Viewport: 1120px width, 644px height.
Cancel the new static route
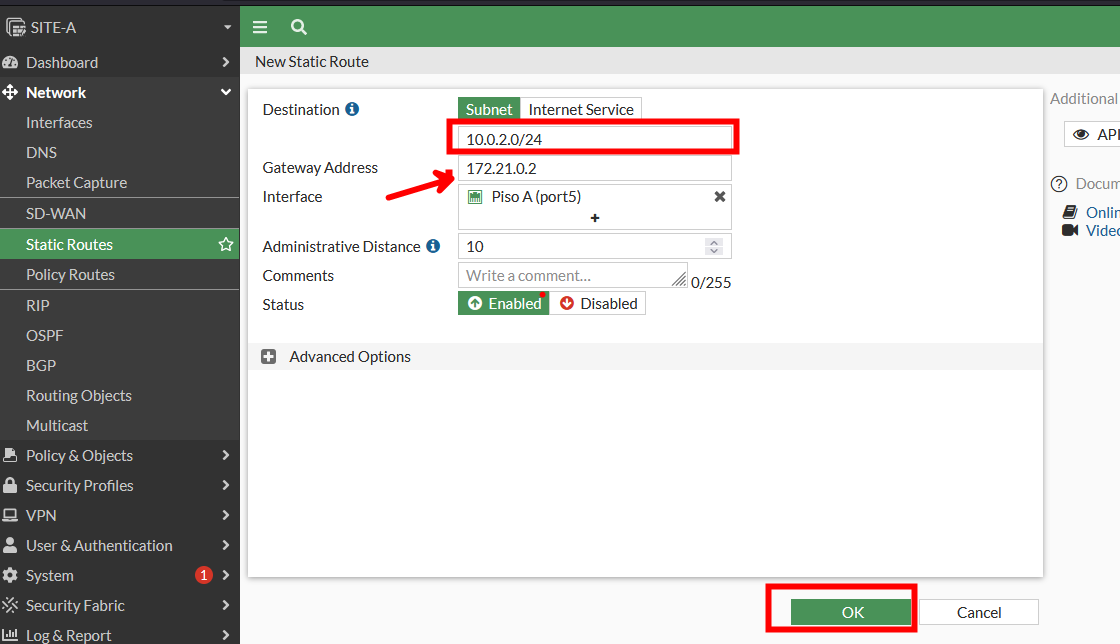978,612
